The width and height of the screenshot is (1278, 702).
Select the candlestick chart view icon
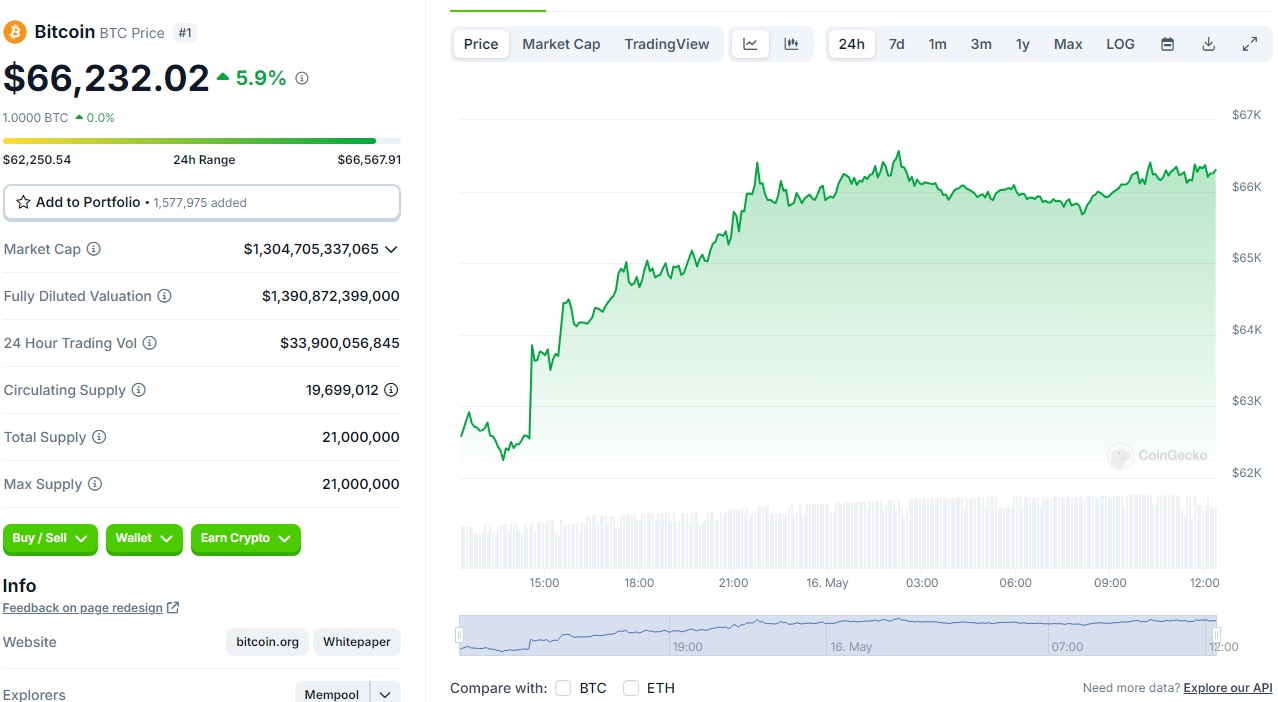pos(791,44)
